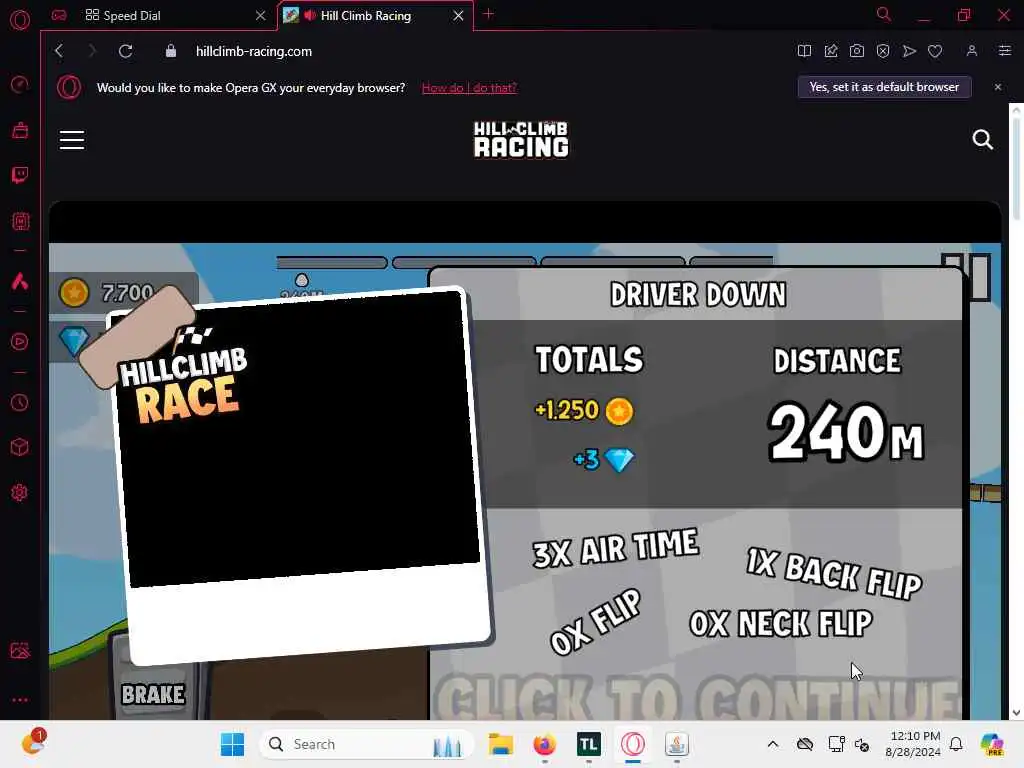Dismiss the default browser prompt
The width and height of the screenshot is (1024, 768).
pyautogui.click(x=998, y=87)
